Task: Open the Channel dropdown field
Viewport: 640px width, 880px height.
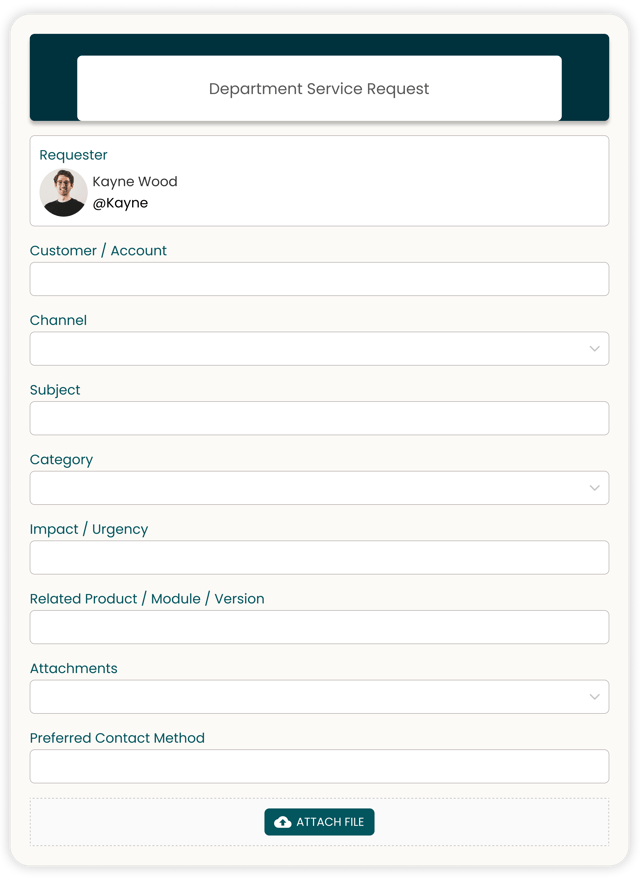Action: click(300, 349)
